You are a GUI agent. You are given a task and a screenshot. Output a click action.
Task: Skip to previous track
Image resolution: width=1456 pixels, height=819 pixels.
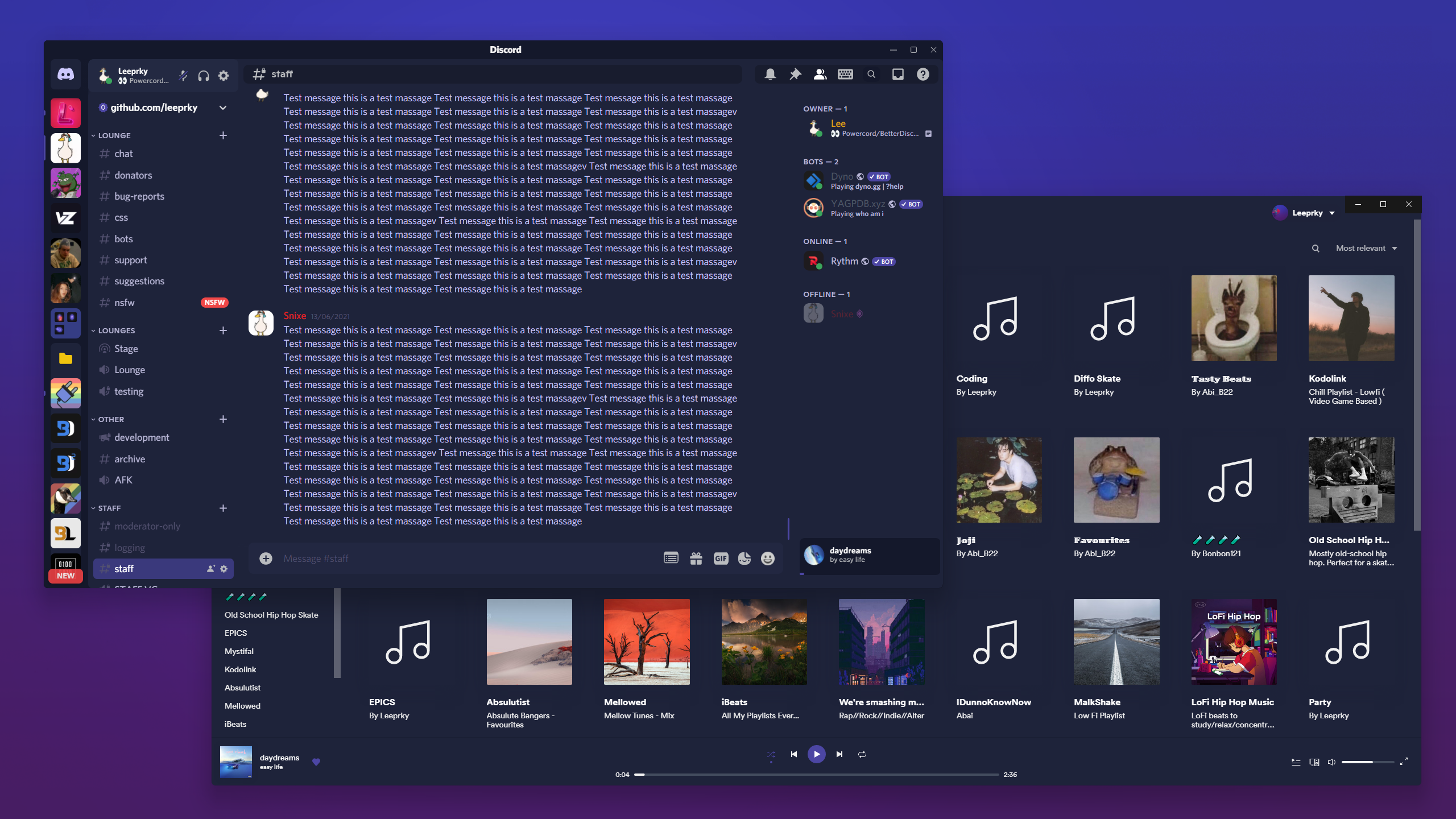(794, 754)
